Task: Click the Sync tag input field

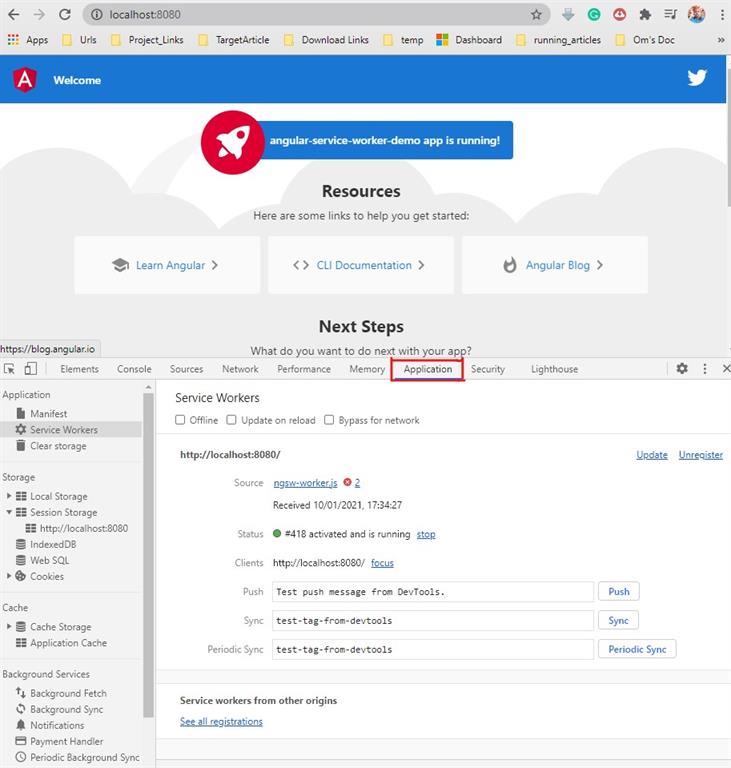Action: click(433, 621)
